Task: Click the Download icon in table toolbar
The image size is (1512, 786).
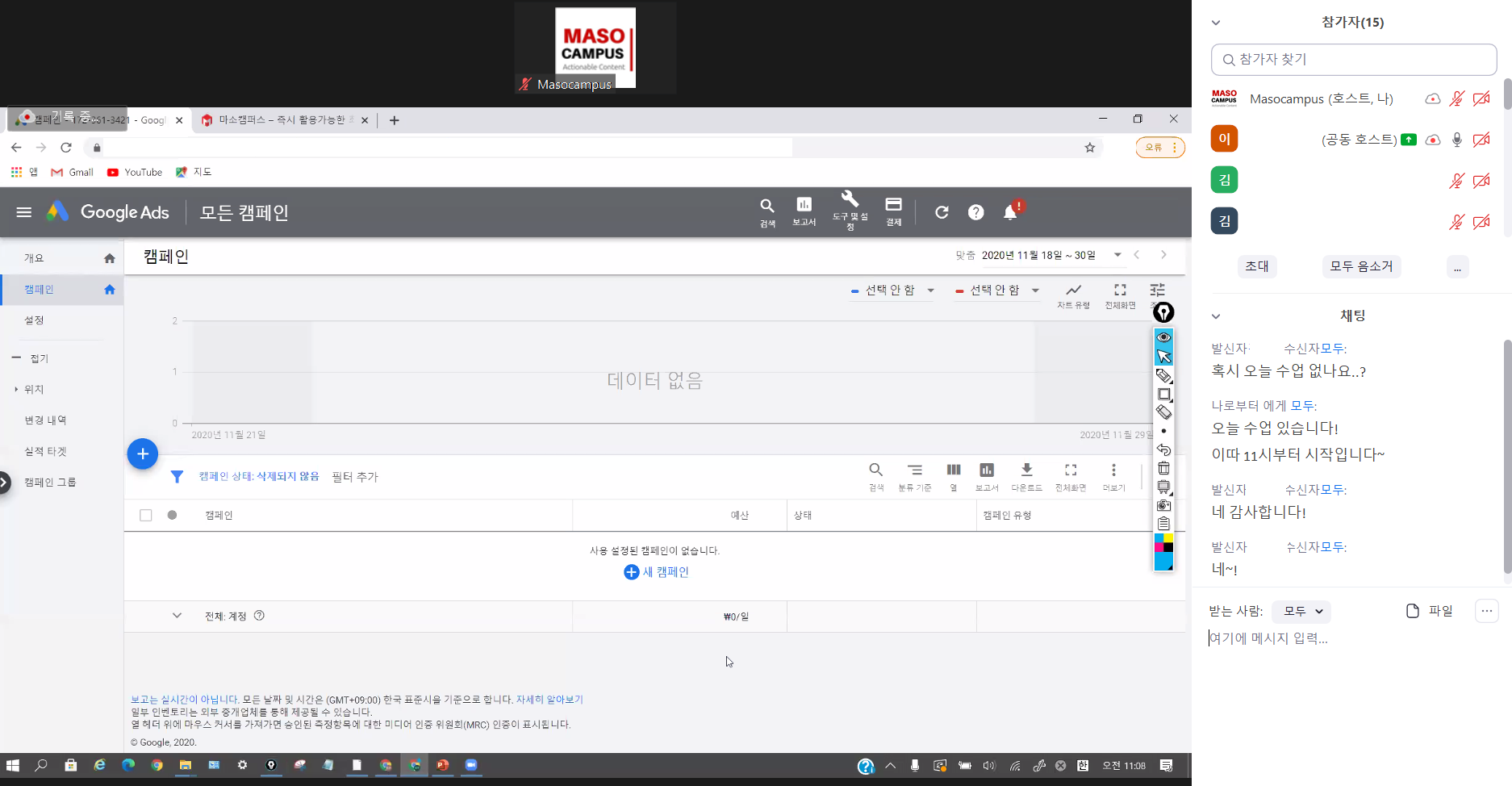Action: tap(1026, 470)
